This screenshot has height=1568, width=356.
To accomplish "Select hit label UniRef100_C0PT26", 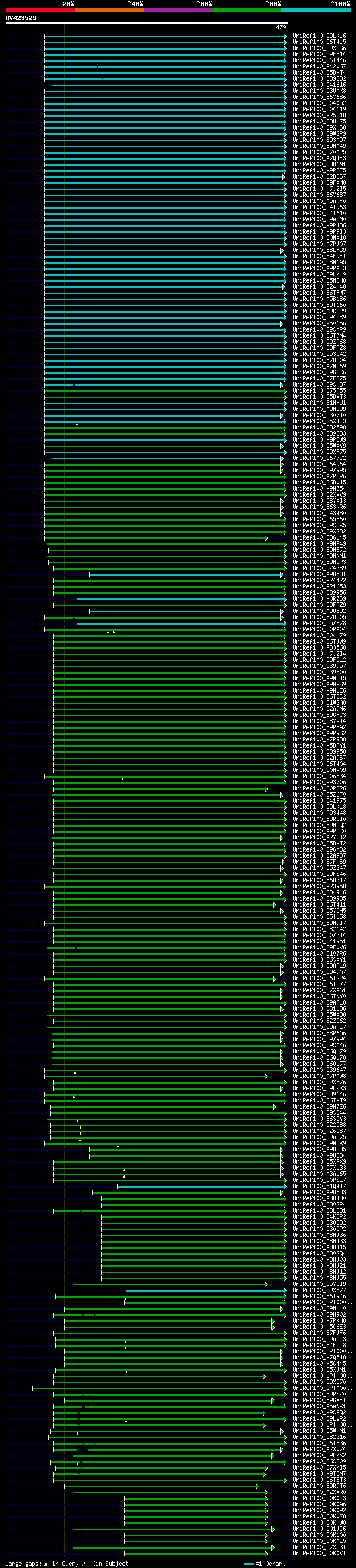I will click(x=319, y=788).
